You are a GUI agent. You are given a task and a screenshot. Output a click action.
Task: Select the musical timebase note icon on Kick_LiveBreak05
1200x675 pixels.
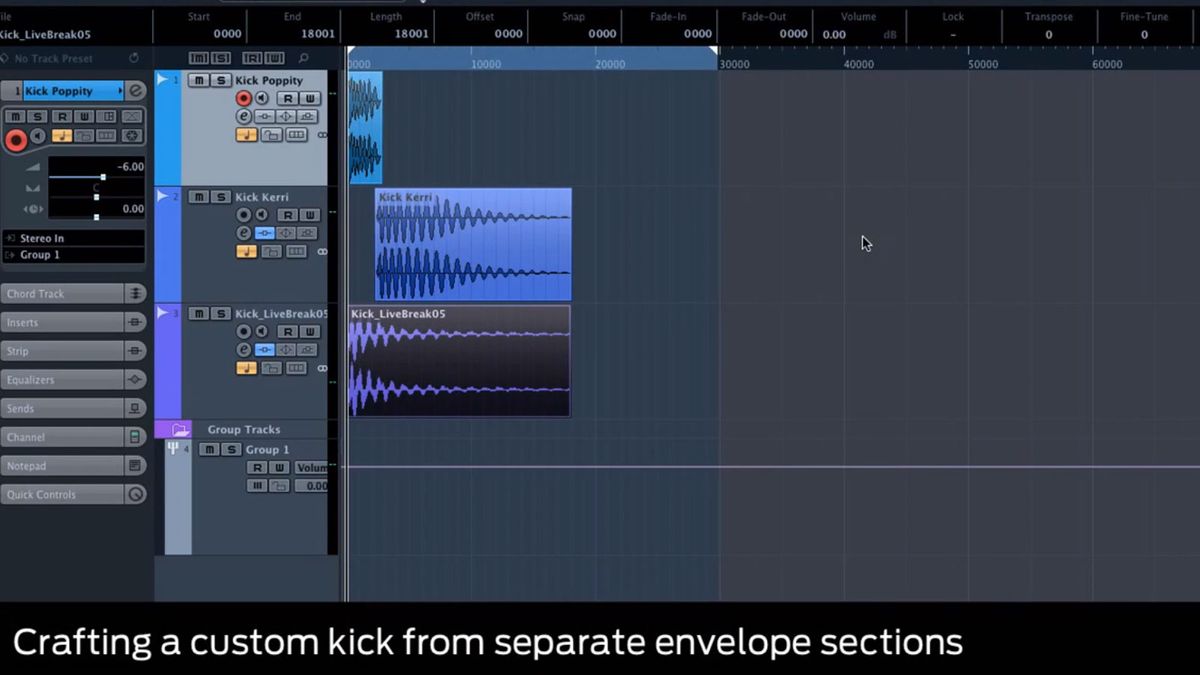[246, 367]
